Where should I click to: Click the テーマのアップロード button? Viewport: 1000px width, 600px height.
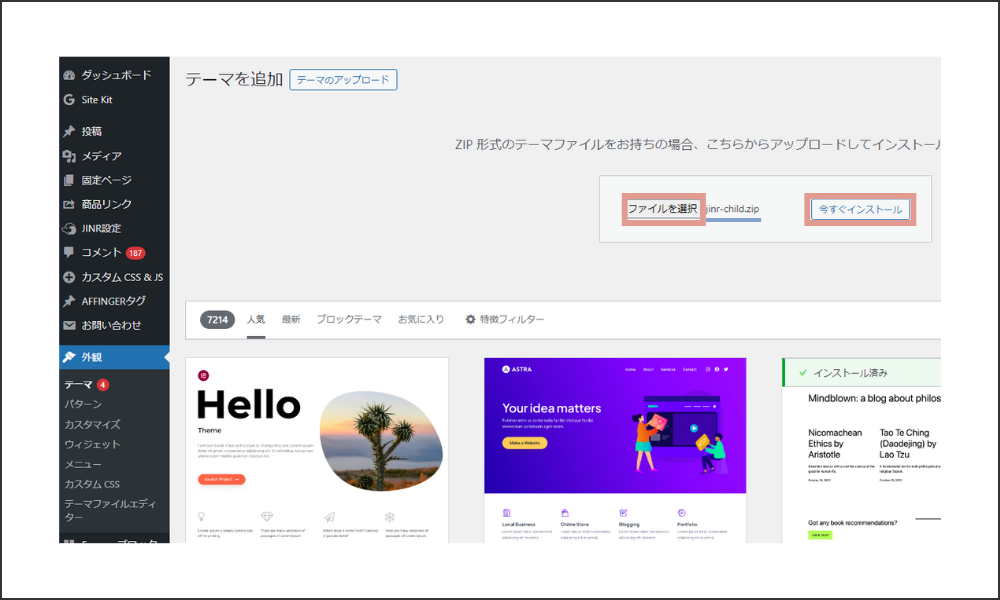click(x=343, y=80)
